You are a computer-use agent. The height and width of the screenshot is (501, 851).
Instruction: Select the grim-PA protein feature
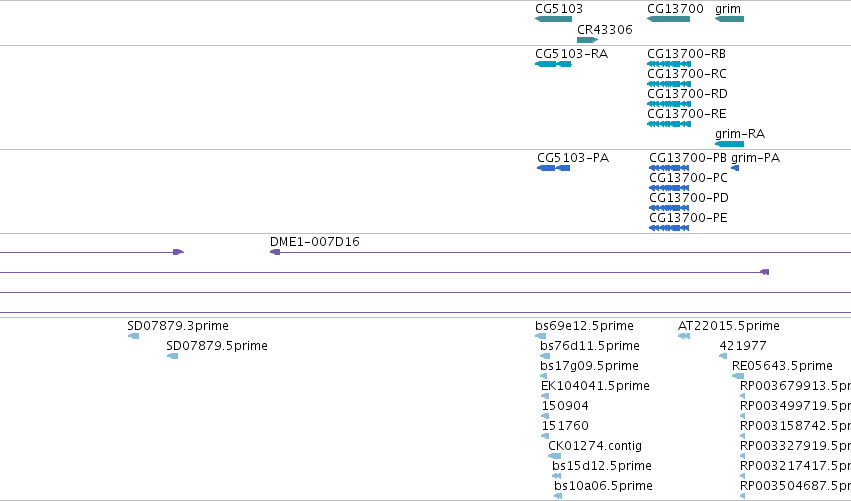[735, 168]
